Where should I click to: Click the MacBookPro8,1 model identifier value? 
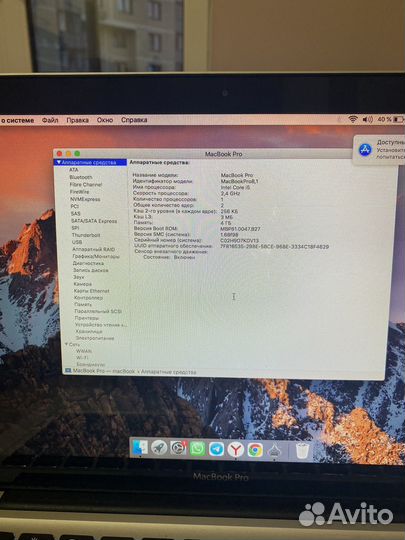tap(239, 181)
